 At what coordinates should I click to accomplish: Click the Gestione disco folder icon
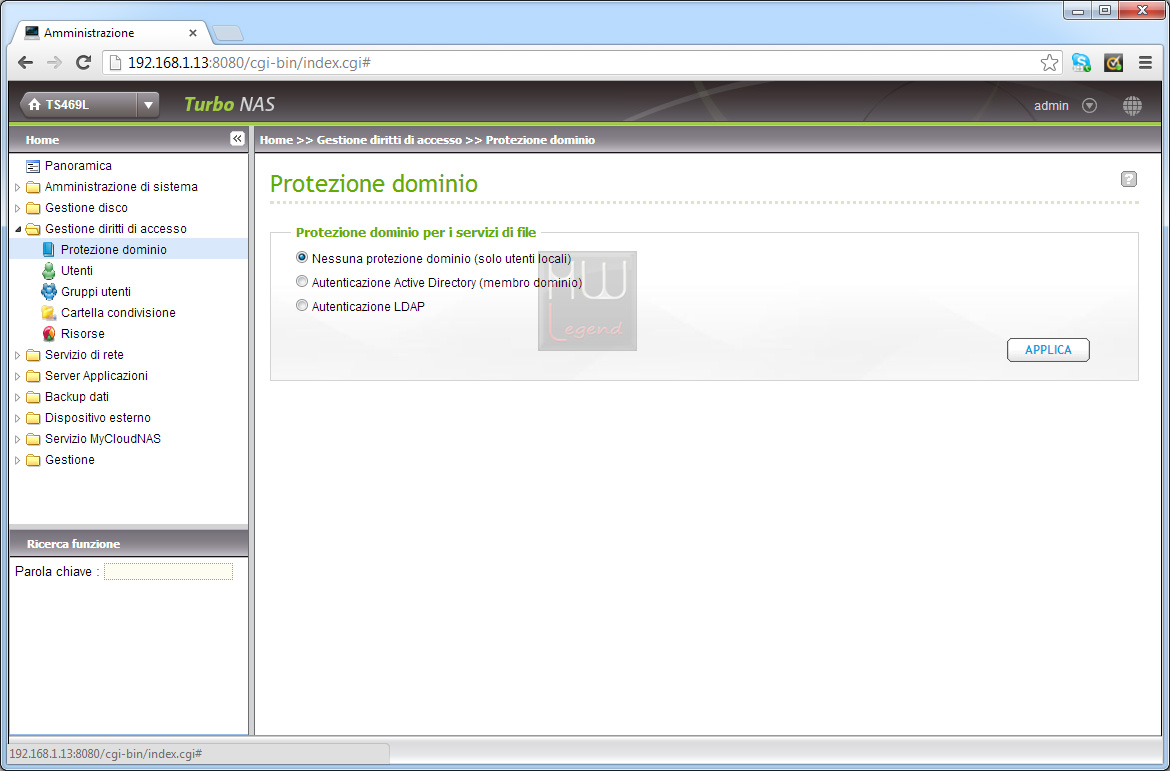tap(33, 208)
